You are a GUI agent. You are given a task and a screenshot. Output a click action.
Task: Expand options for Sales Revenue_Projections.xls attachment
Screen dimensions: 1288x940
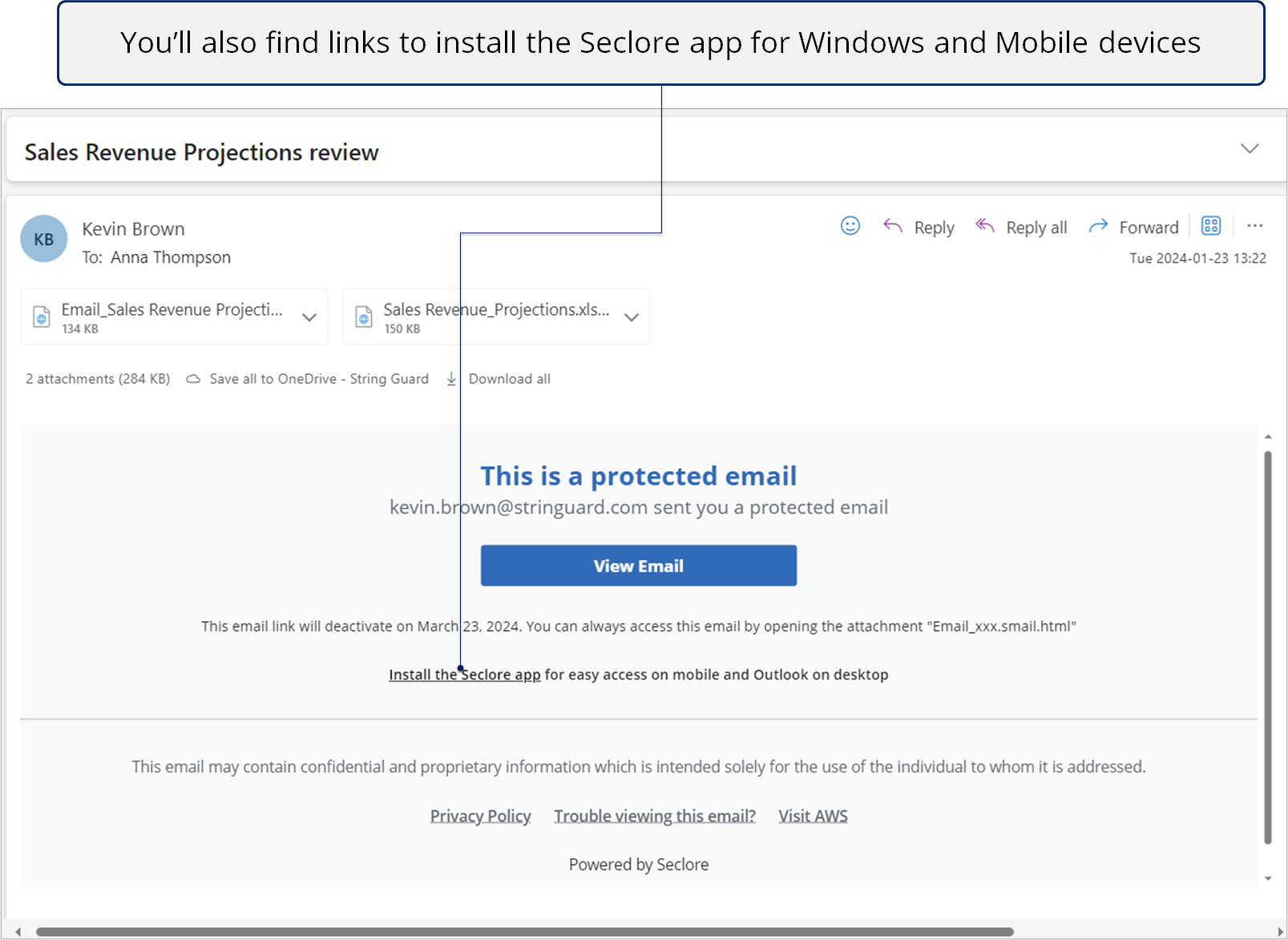pos(632,317)
